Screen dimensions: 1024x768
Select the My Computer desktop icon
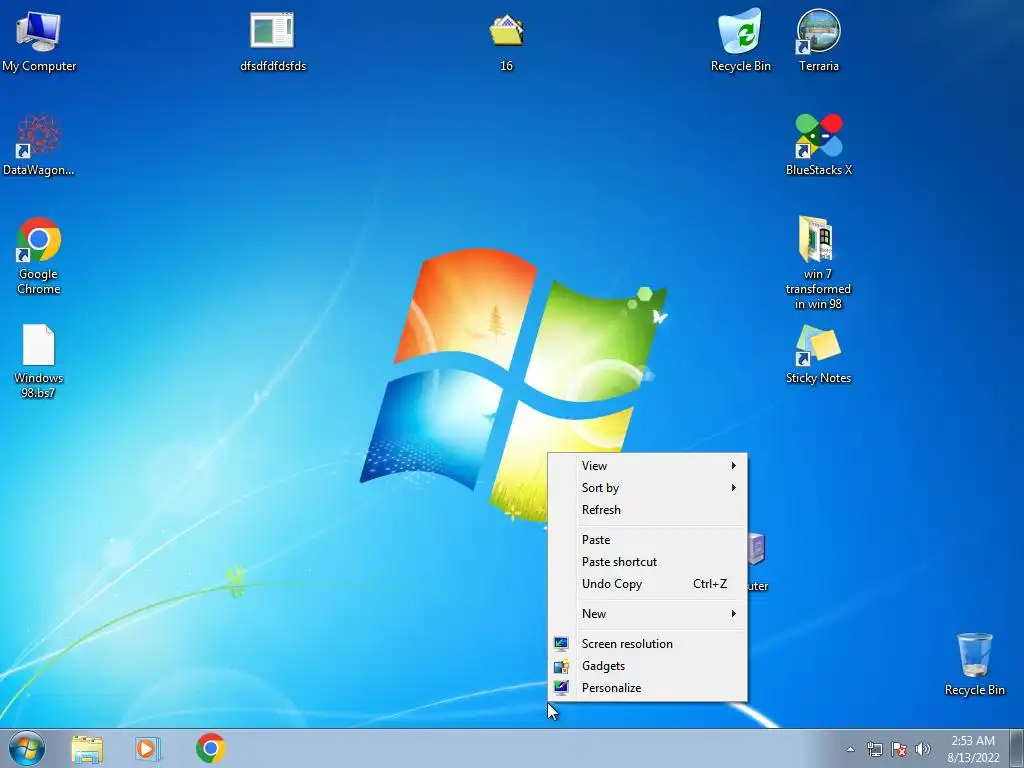pyautogui.click(x=39, y=40)
